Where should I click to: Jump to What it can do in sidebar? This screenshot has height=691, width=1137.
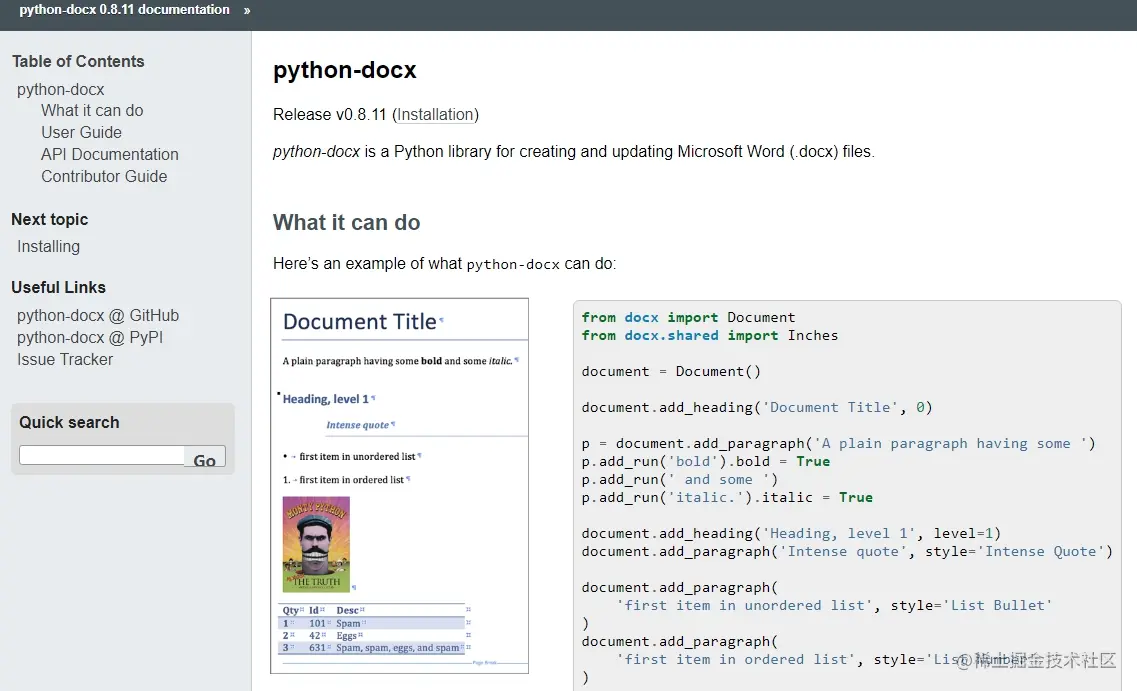92,110
